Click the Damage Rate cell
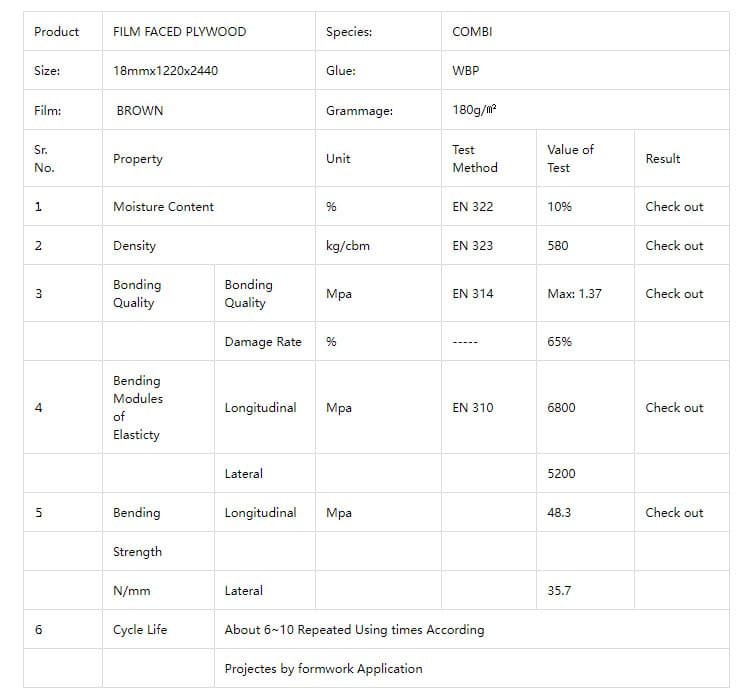The image size is (750, 700). click(263, 342)
